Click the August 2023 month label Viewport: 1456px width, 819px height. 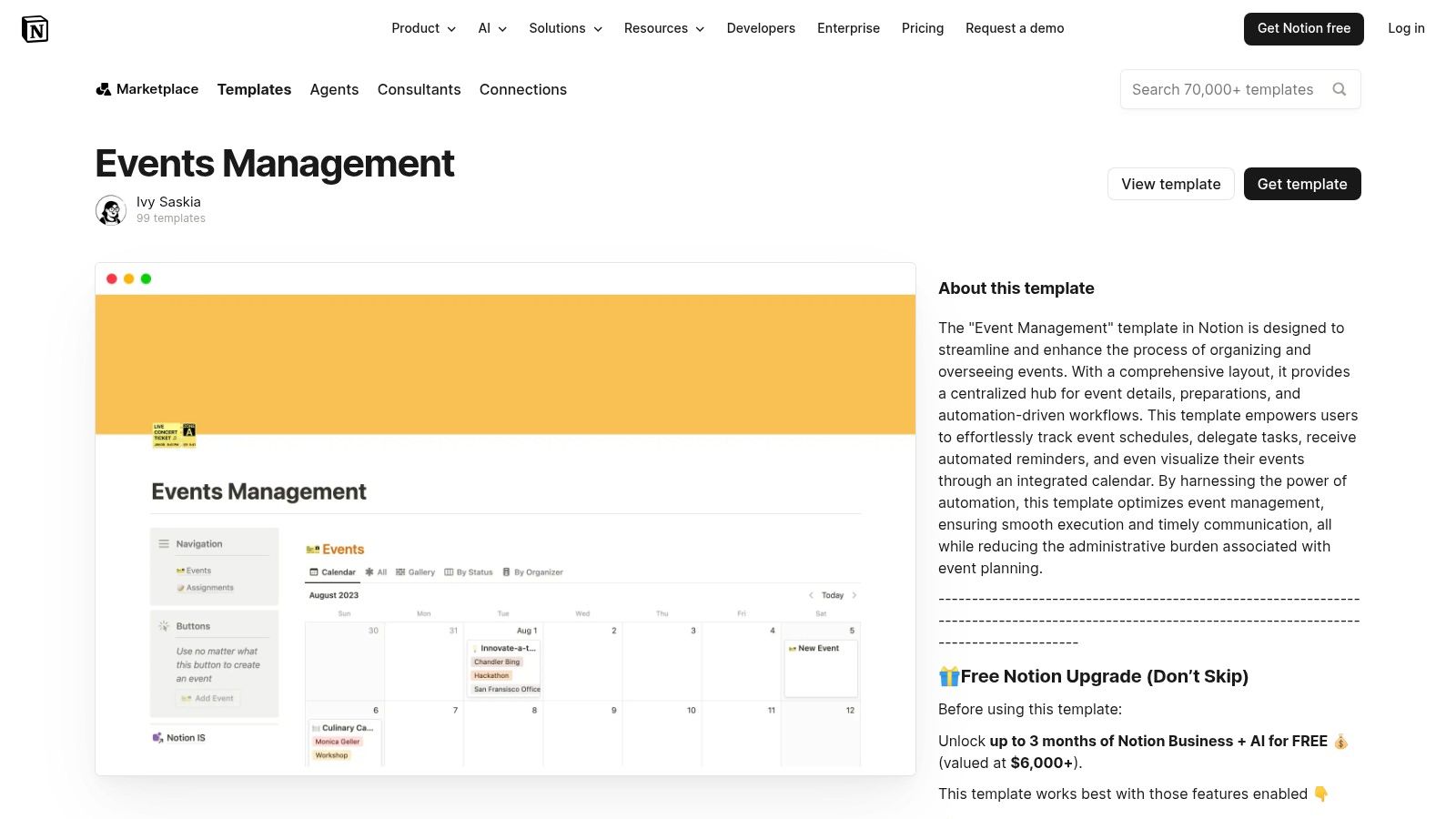334,595
